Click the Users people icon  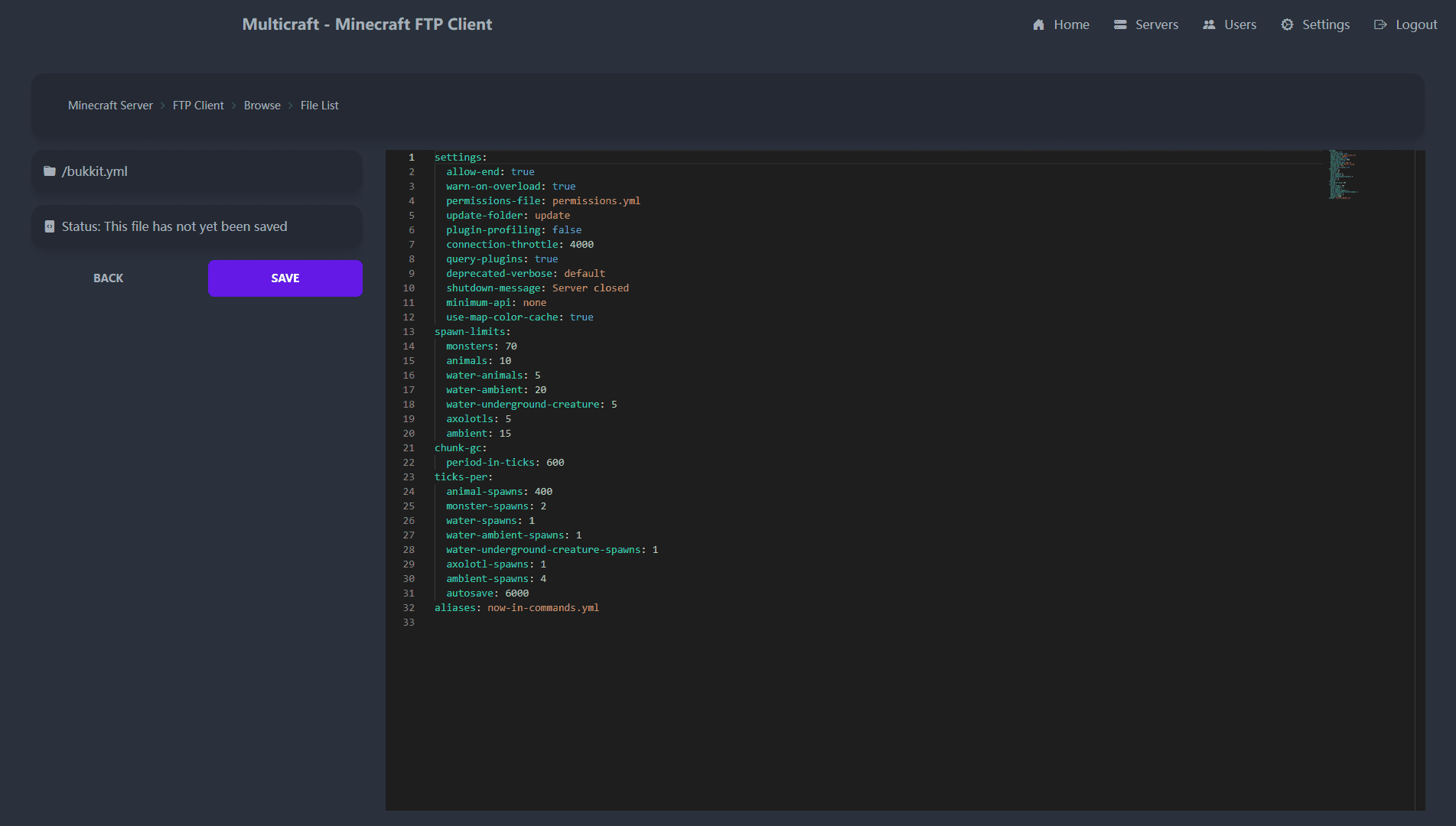point(1209,24)
